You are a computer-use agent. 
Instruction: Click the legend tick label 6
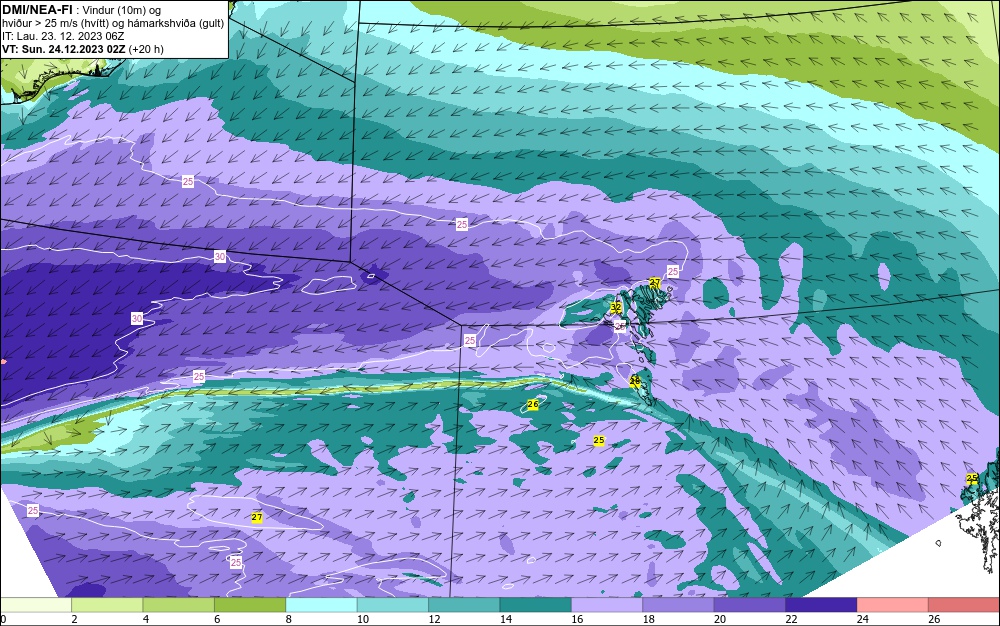click(x=217, y=619)
